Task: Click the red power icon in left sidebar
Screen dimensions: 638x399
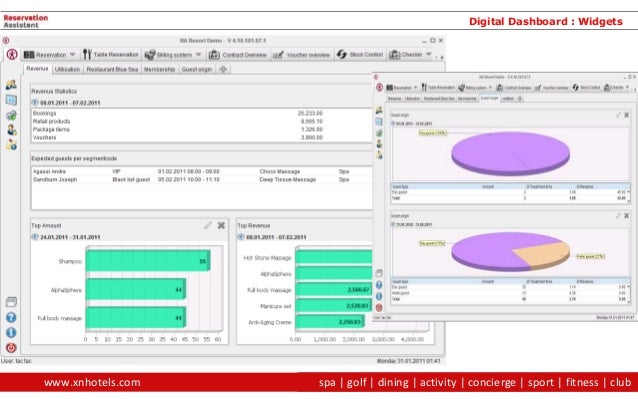Action: [x=11, y=348]
